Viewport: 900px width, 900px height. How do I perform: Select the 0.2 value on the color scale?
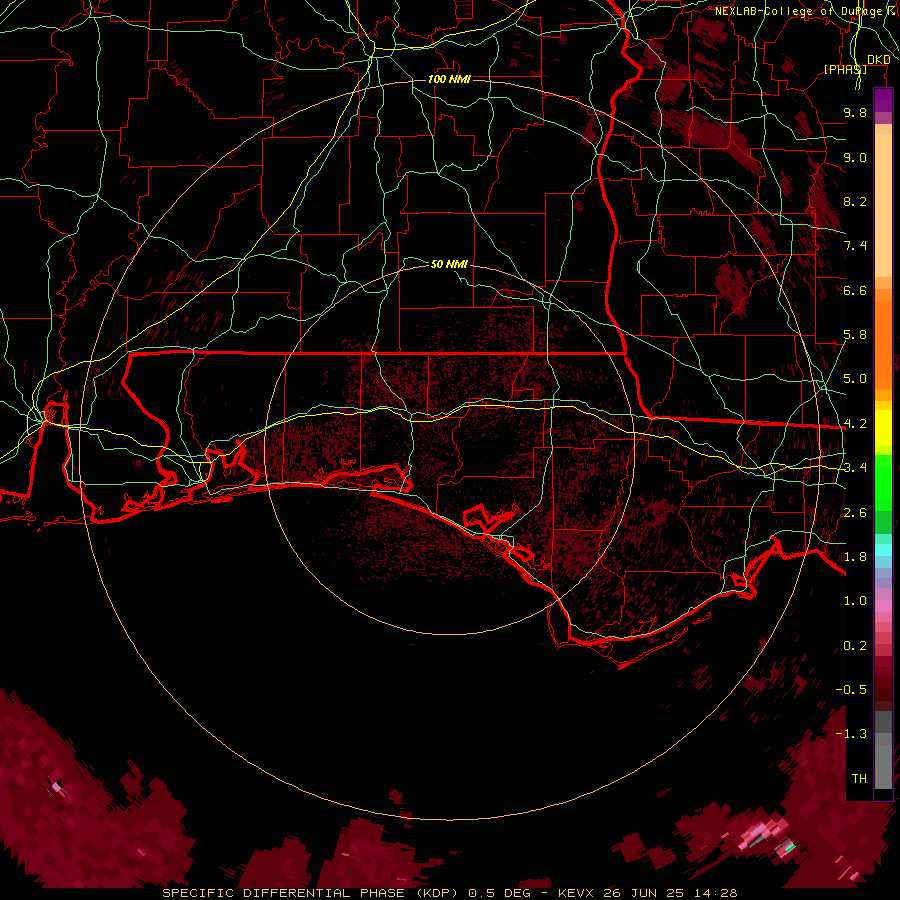855,646
